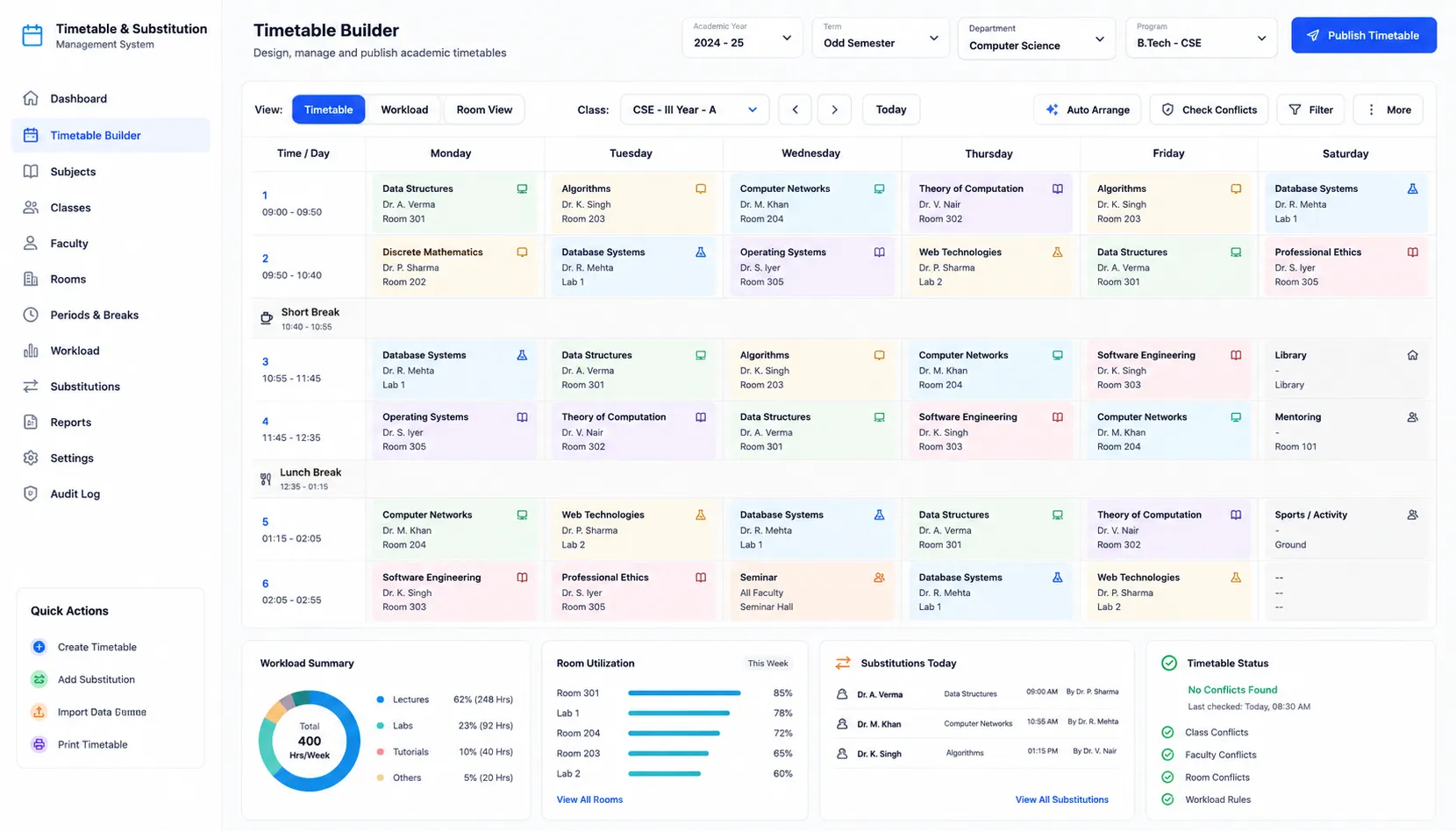Click the Create Timetable plus icon

(39, 647)
